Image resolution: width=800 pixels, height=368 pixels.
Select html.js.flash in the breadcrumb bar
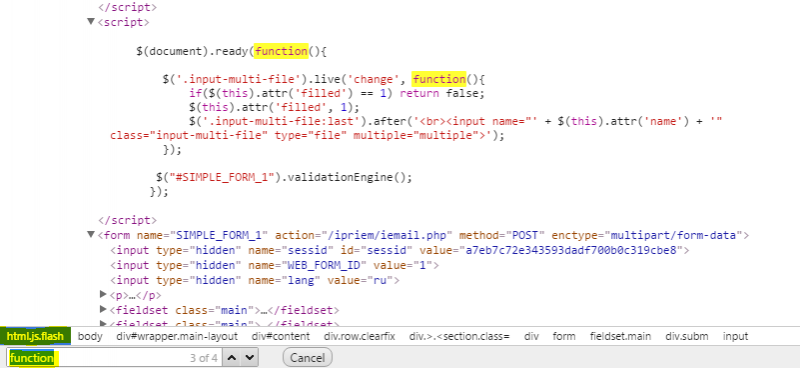click(x=35, y=336)
